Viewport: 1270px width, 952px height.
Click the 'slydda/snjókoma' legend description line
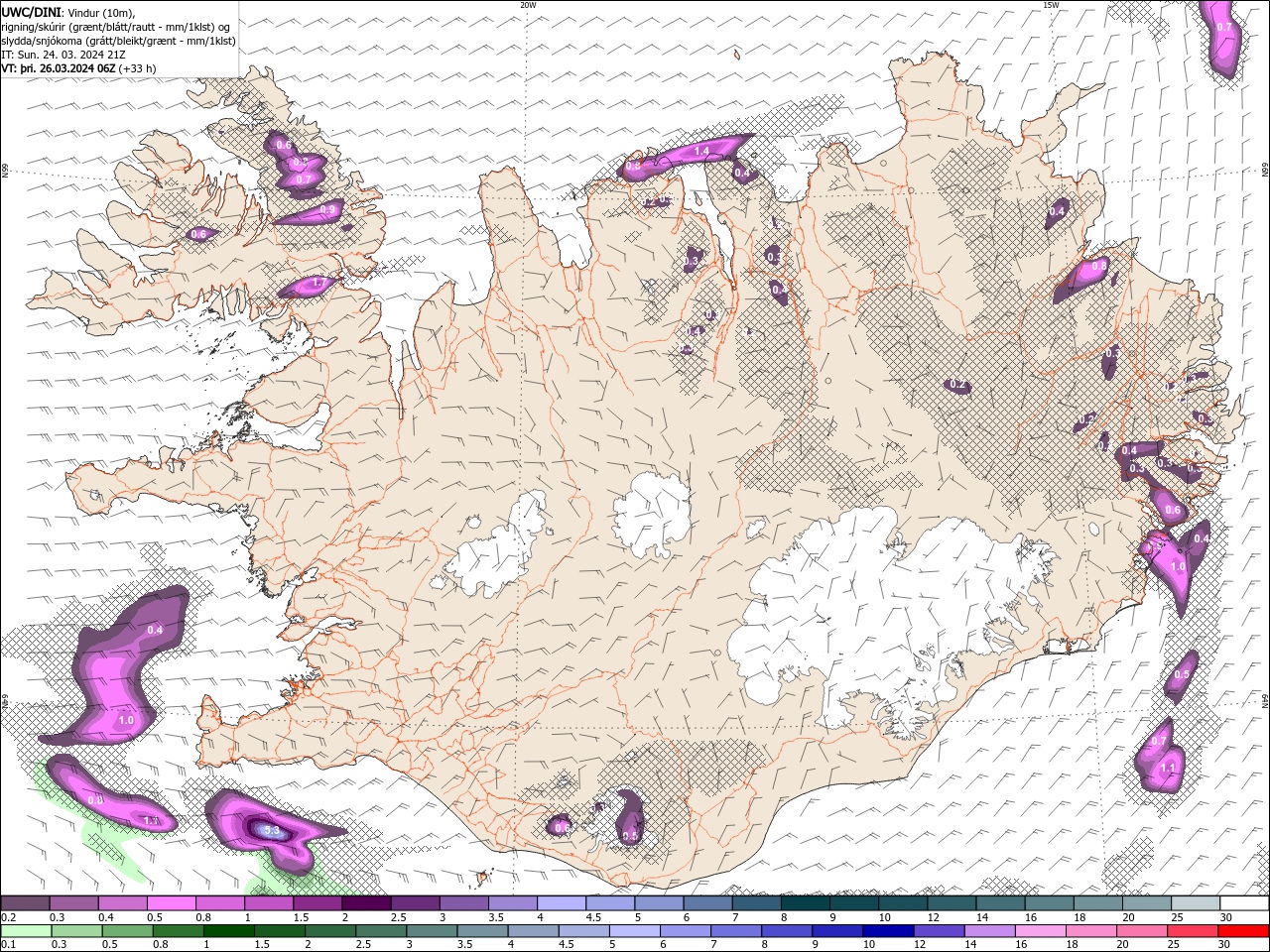[x=118, y=41]
